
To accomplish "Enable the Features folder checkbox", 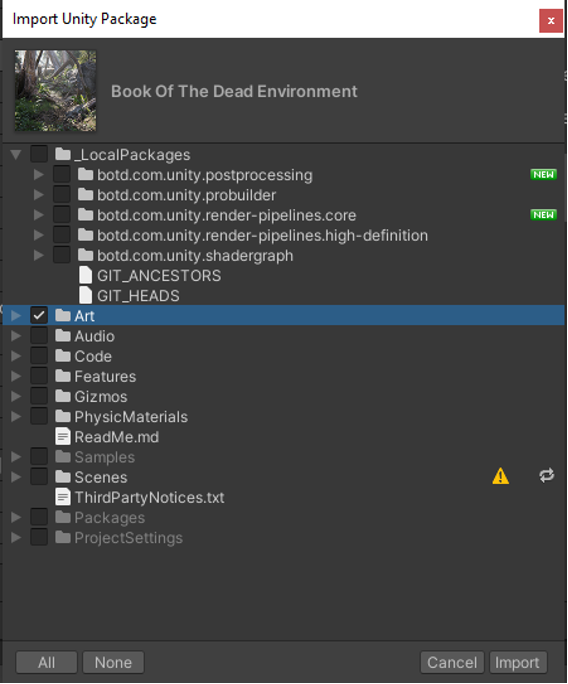I will (39, 376).
